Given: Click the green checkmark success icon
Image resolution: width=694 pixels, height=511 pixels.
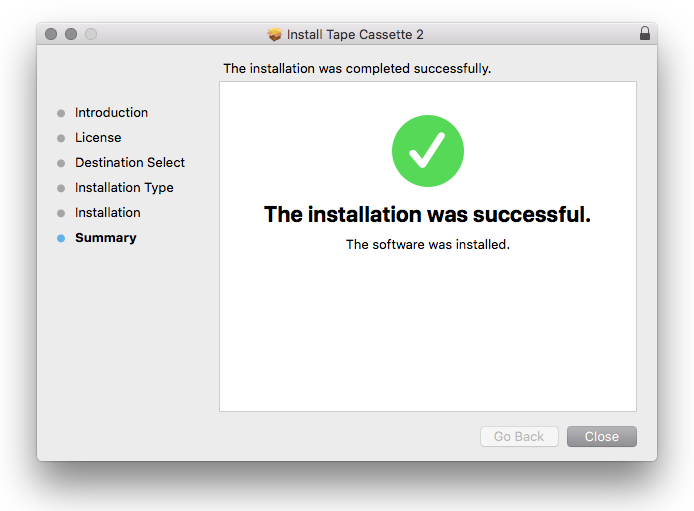Looking at the screenshot, I should (428, 150).
